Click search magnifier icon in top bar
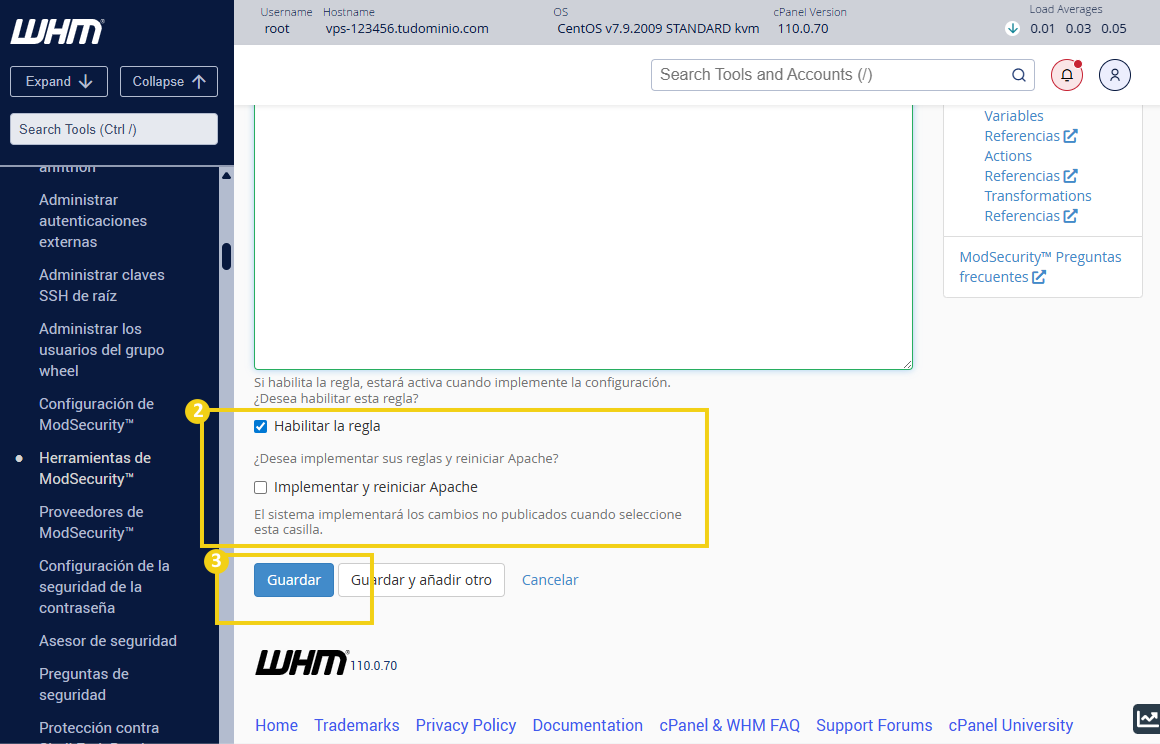The image size is (1160, 744). coord(1019,75)
